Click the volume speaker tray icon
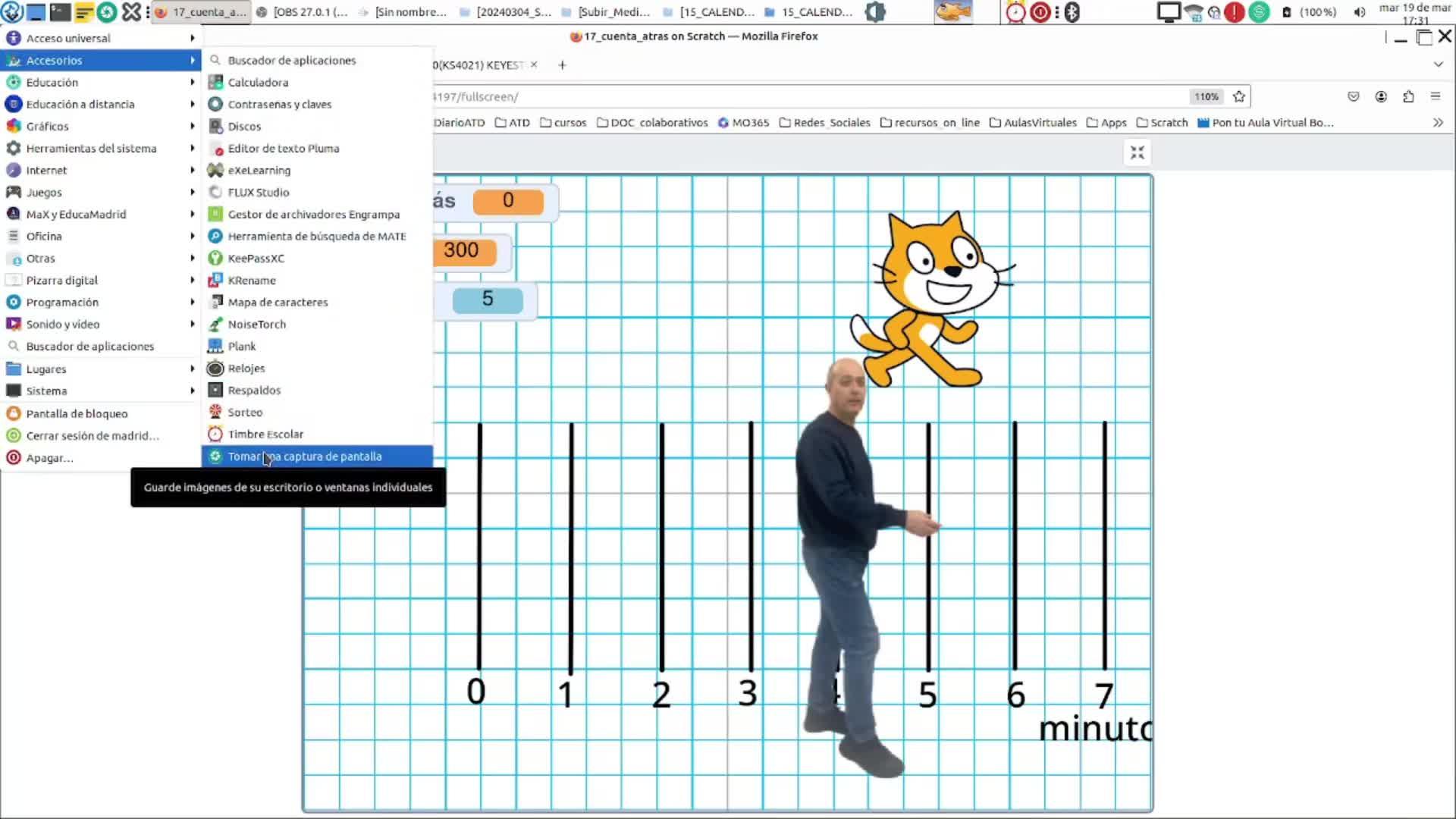The height and width of the screenshot is (819, 1456). pos(1360,12)
